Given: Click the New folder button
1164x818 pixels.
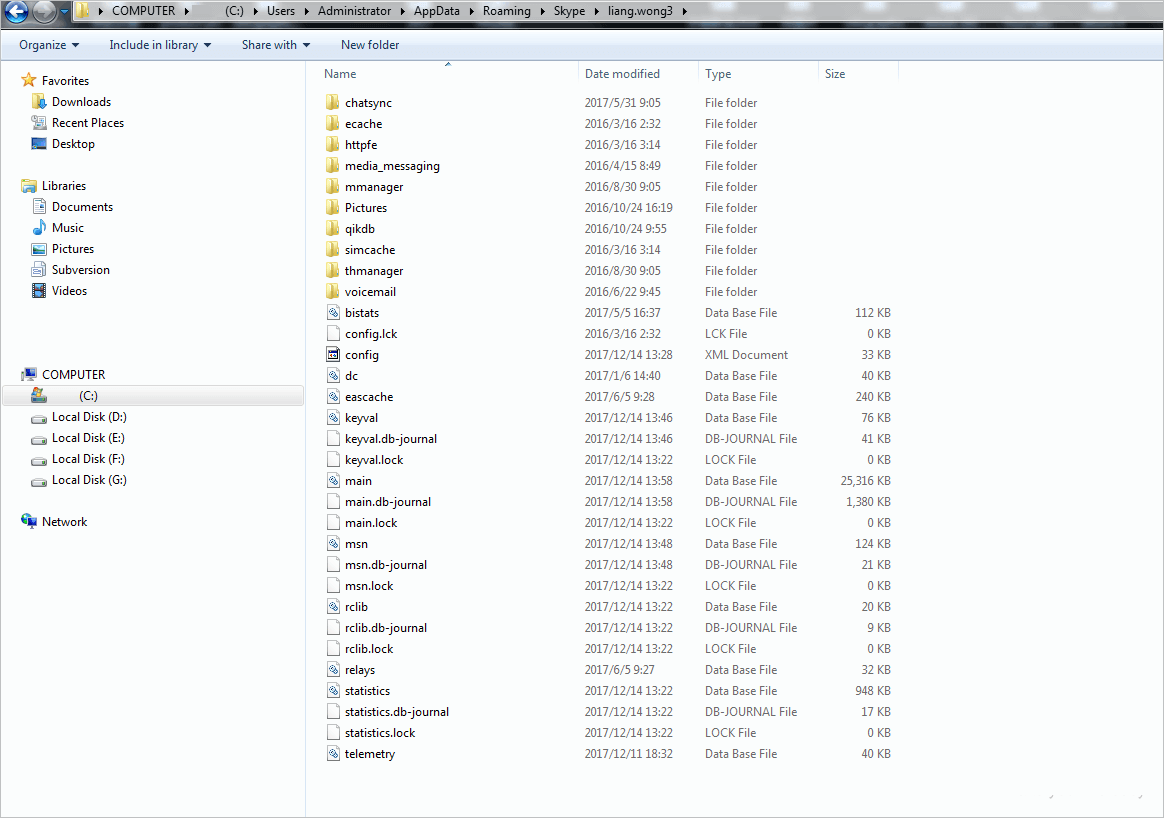Looking at the screenshot, I should tap(369, 44).
